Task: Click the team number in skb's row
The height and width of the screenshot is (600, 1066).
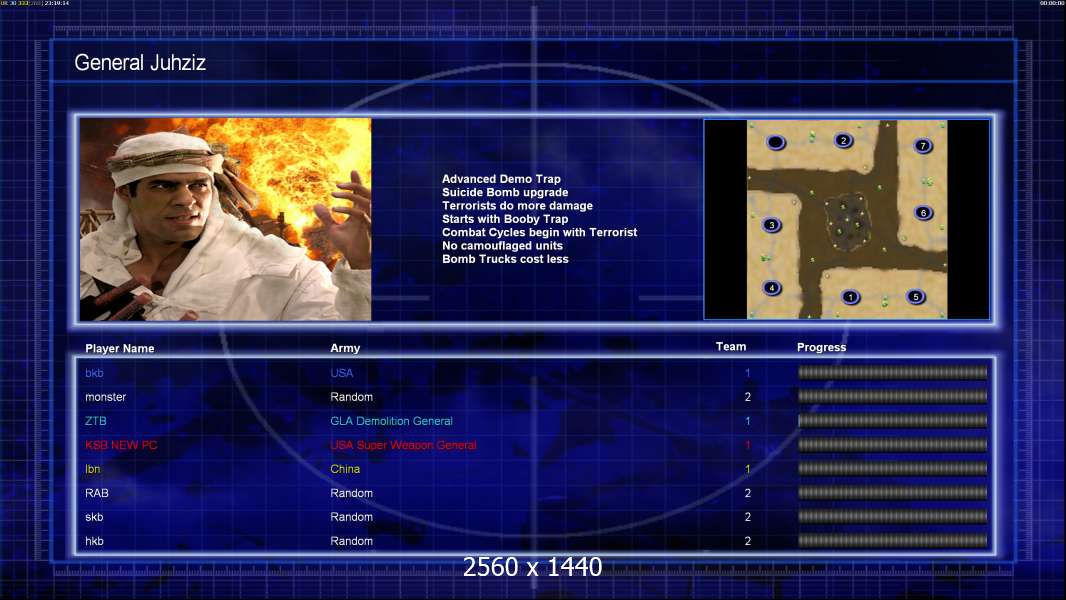Action: click(747, 517)
